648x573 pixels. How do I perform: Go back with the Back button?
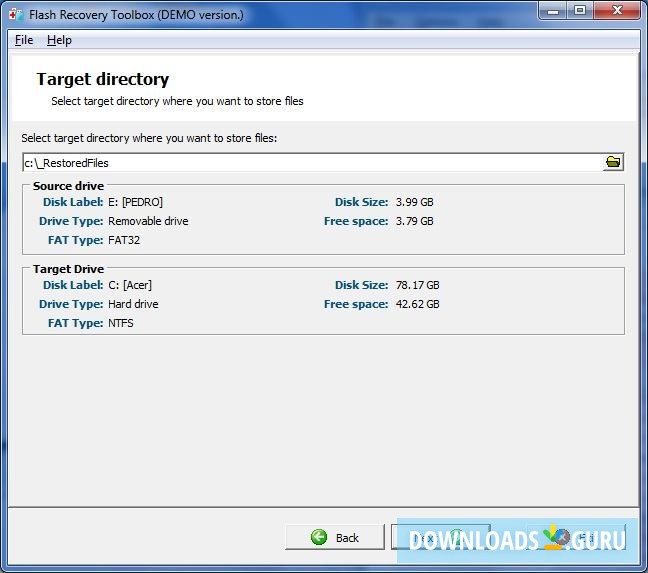(x=335, y=537)
